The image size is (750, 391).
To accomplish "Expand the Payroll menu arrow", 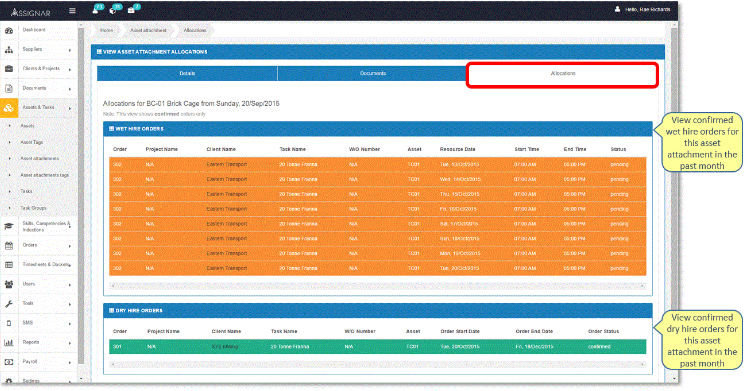I will click(70, 362).
